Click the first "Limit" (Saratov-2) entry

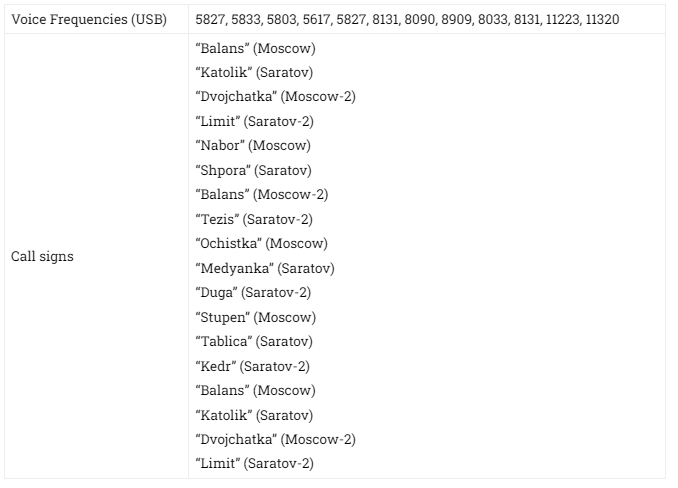coord(255,121)
